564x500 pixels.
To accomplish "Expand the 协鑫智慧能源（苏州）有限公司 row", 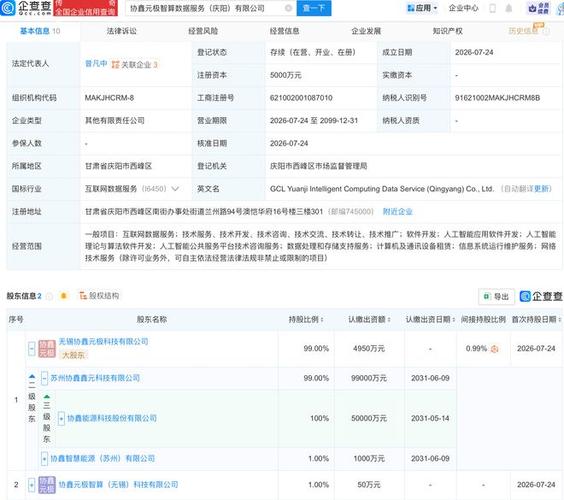I will (x=44, y=459).
